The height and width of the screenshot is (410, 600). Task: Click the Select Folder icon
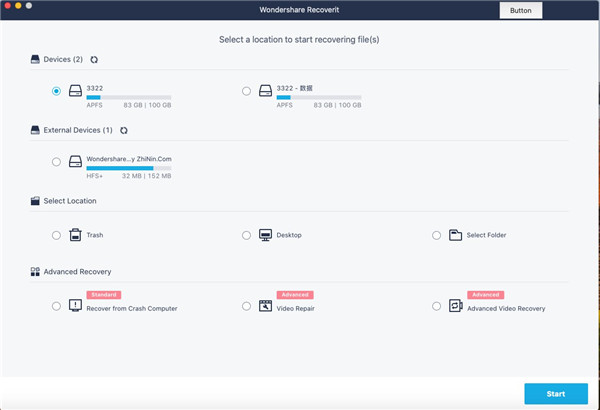tap(455, 235)
